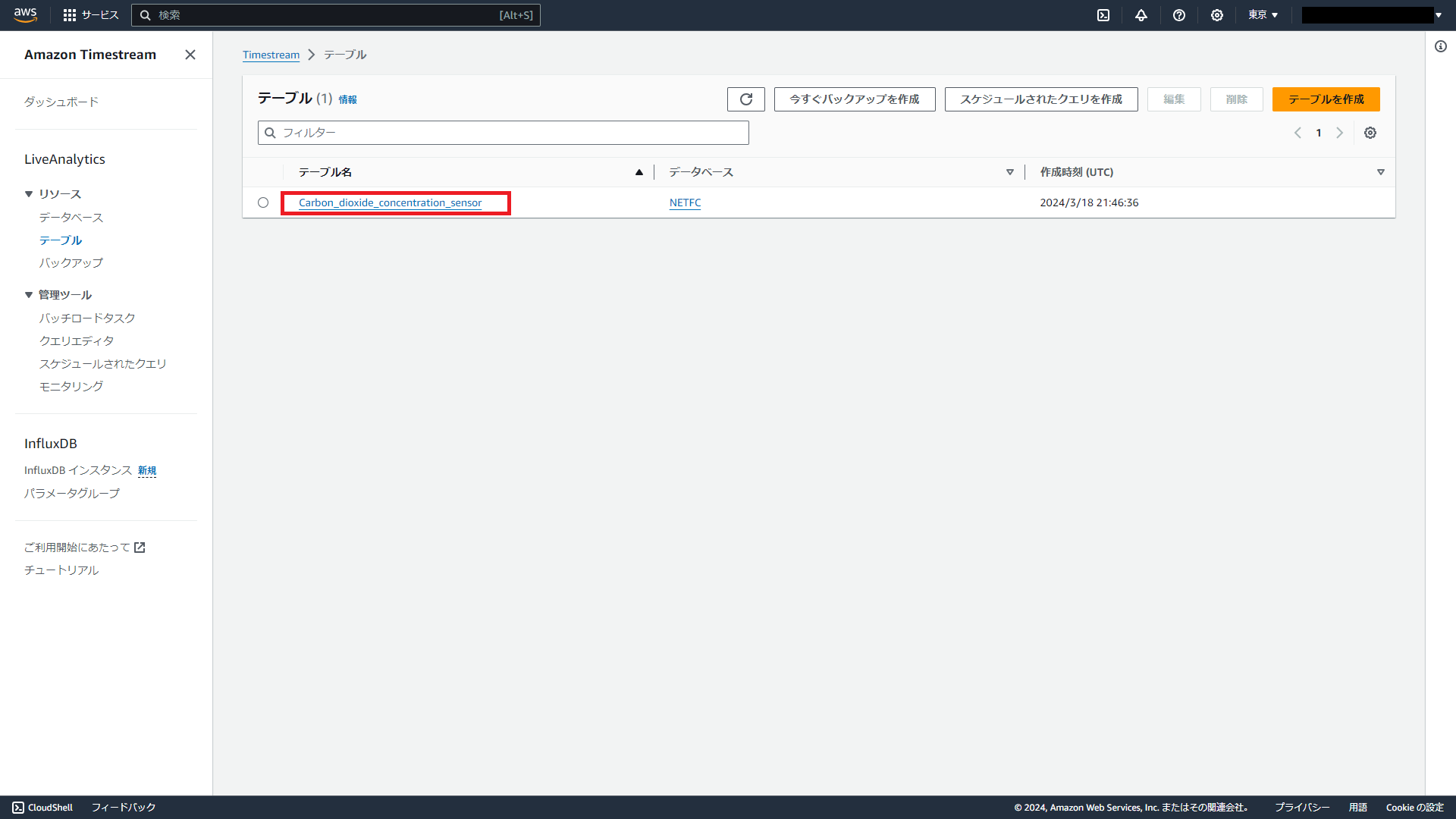
Task: Launch CloudShell from the bottom bar
Action: [x=42, y=807]
